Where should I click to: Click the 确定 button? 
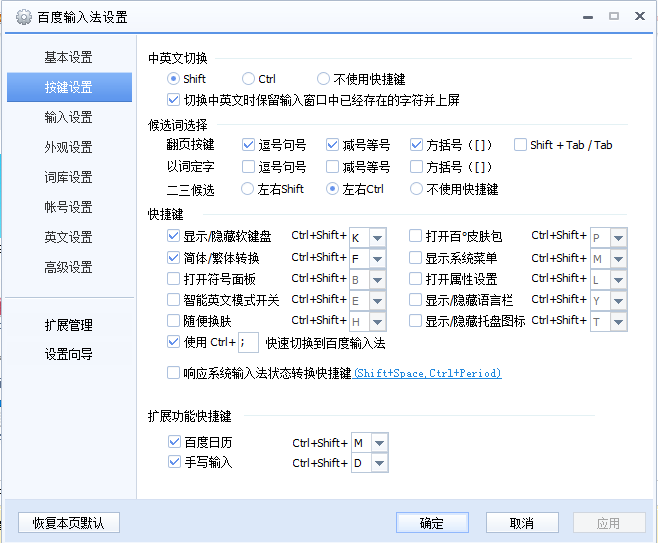(x=431, y=523)
